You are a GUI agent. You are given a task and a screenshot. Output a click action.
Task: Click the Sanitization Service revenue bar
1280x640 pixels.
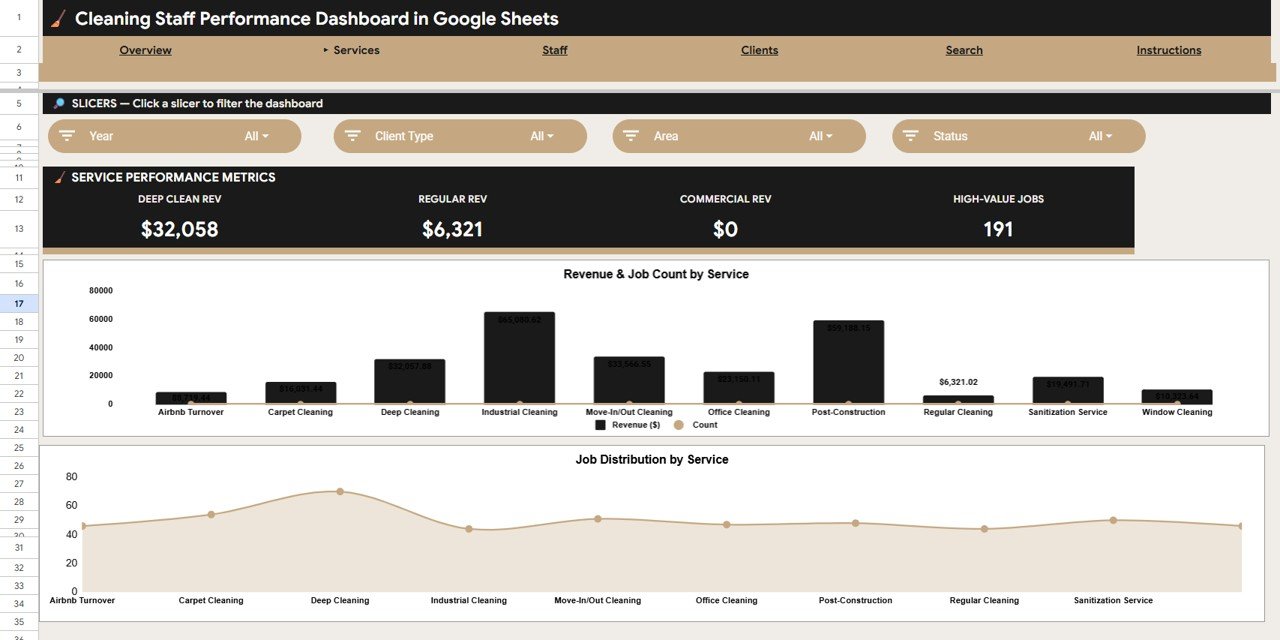tap(1068, 390)
